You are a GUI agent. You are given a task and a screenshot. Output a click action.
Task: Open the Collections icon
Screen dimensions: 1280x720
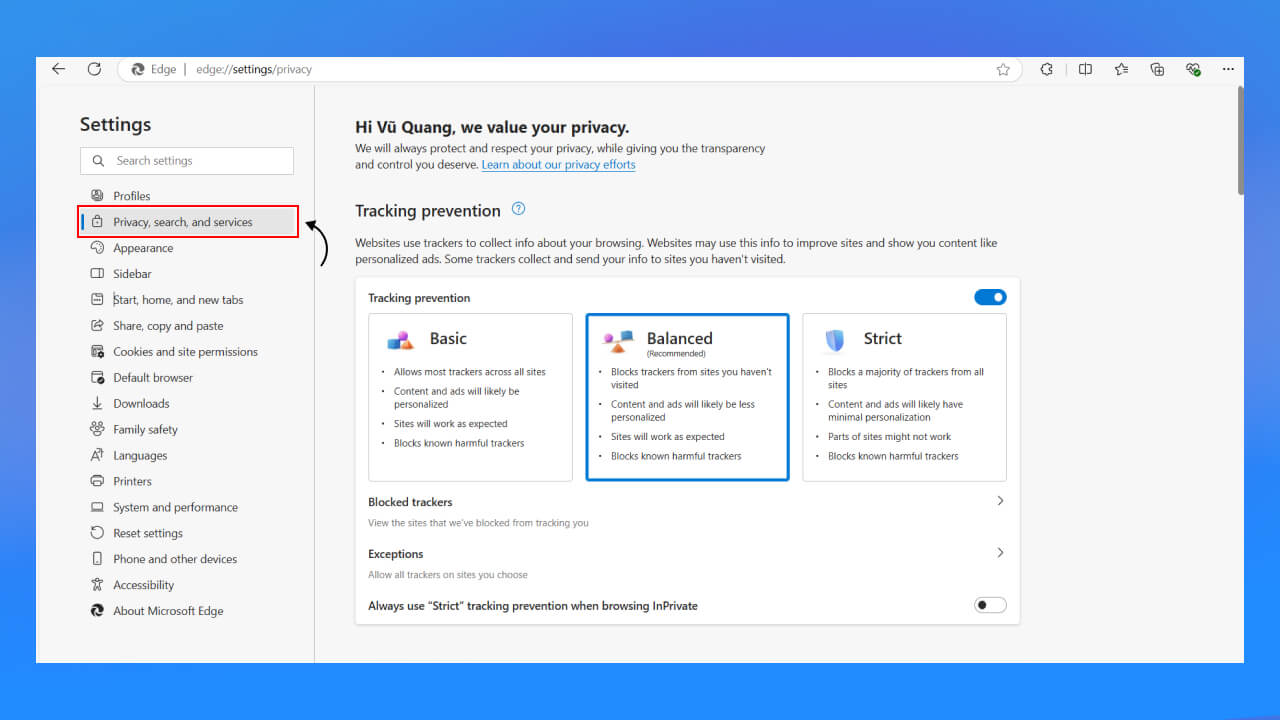tap(1157, 69)
